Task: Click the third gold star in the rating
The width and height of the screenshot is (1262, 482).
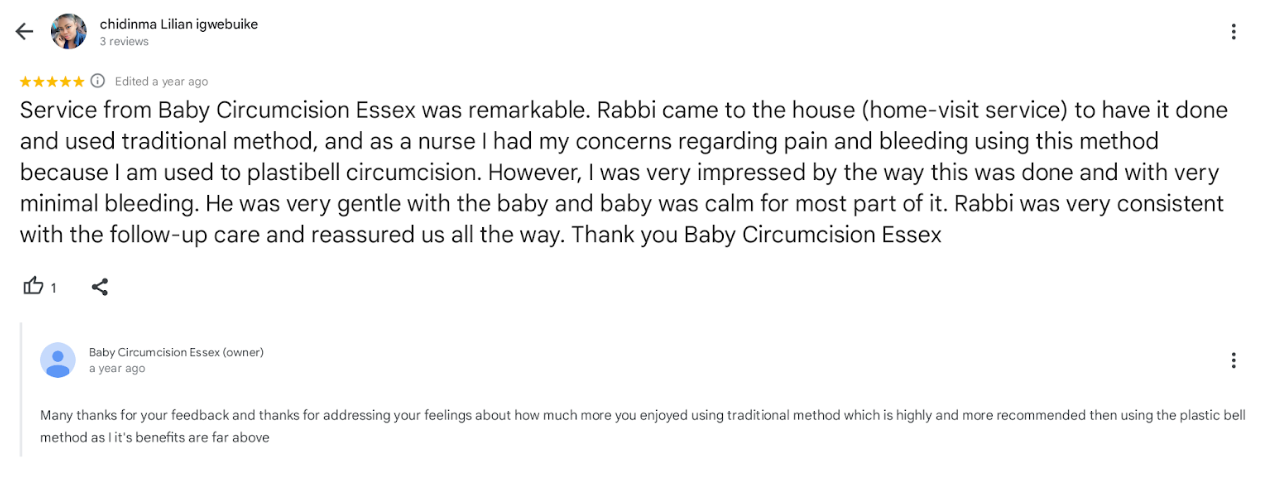Action: pos(52,81)
